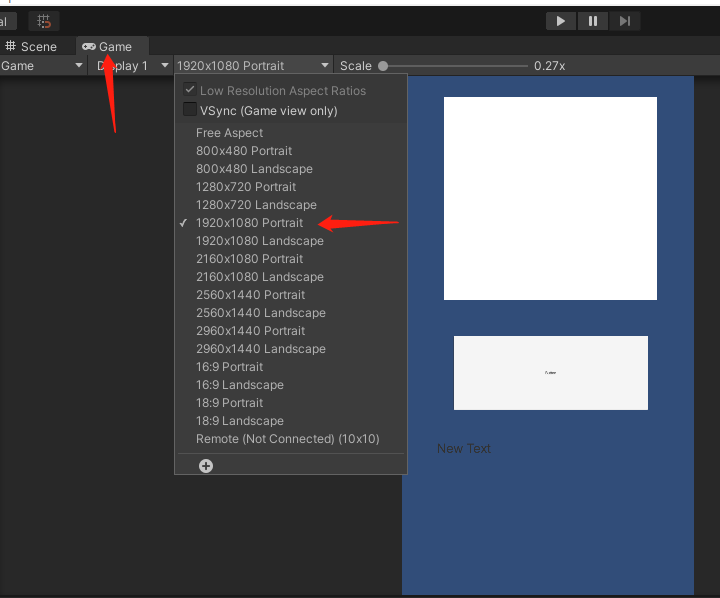Viewport: 720px width, 598px height.
Task: Click the Scene tab grid icon
Action: tap(10, 46)
